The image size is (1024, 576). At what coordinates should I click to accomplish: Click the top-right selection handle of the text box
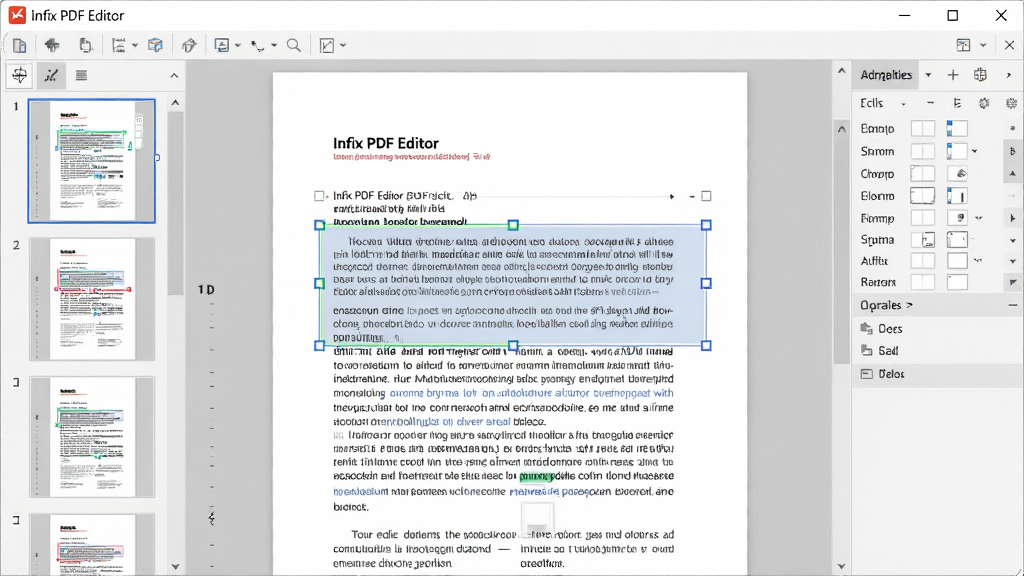[706, 225]
